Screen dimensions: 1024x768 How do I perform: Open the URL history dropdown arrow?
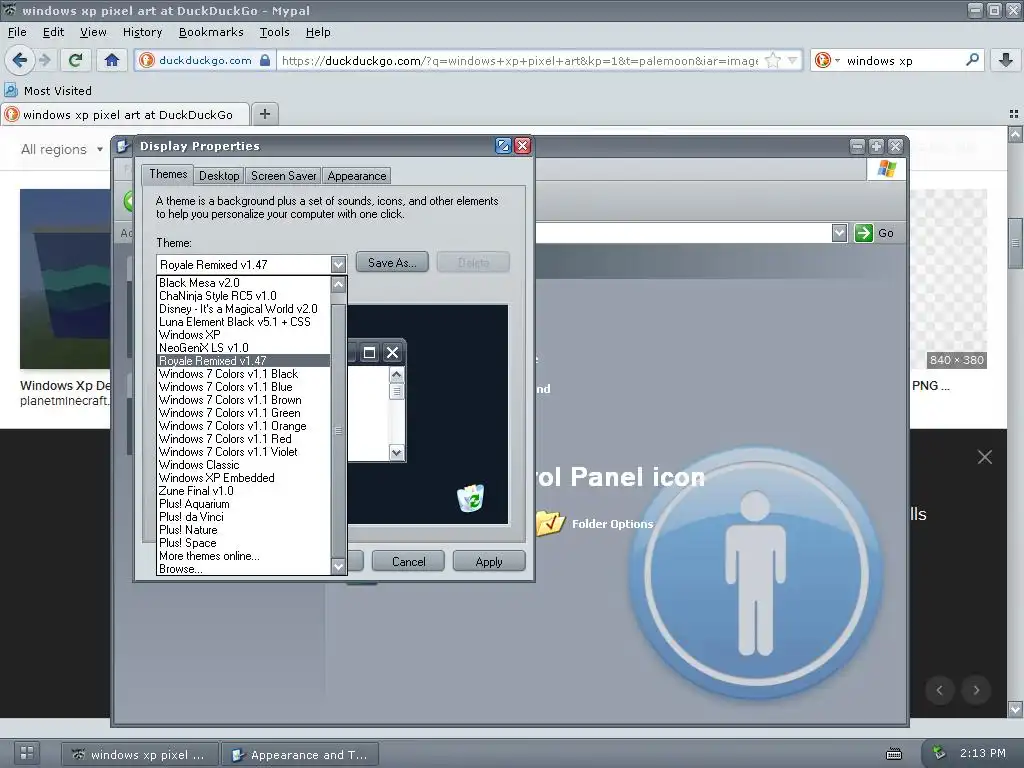tap(793, 61)
